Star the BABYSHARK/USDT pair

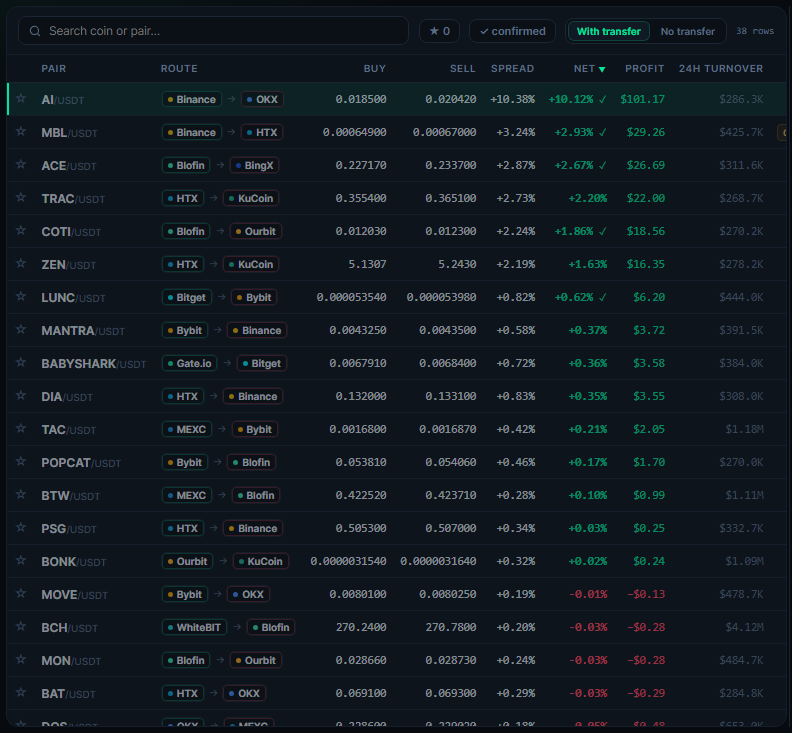pyautogui.click(x=21, y=363)
